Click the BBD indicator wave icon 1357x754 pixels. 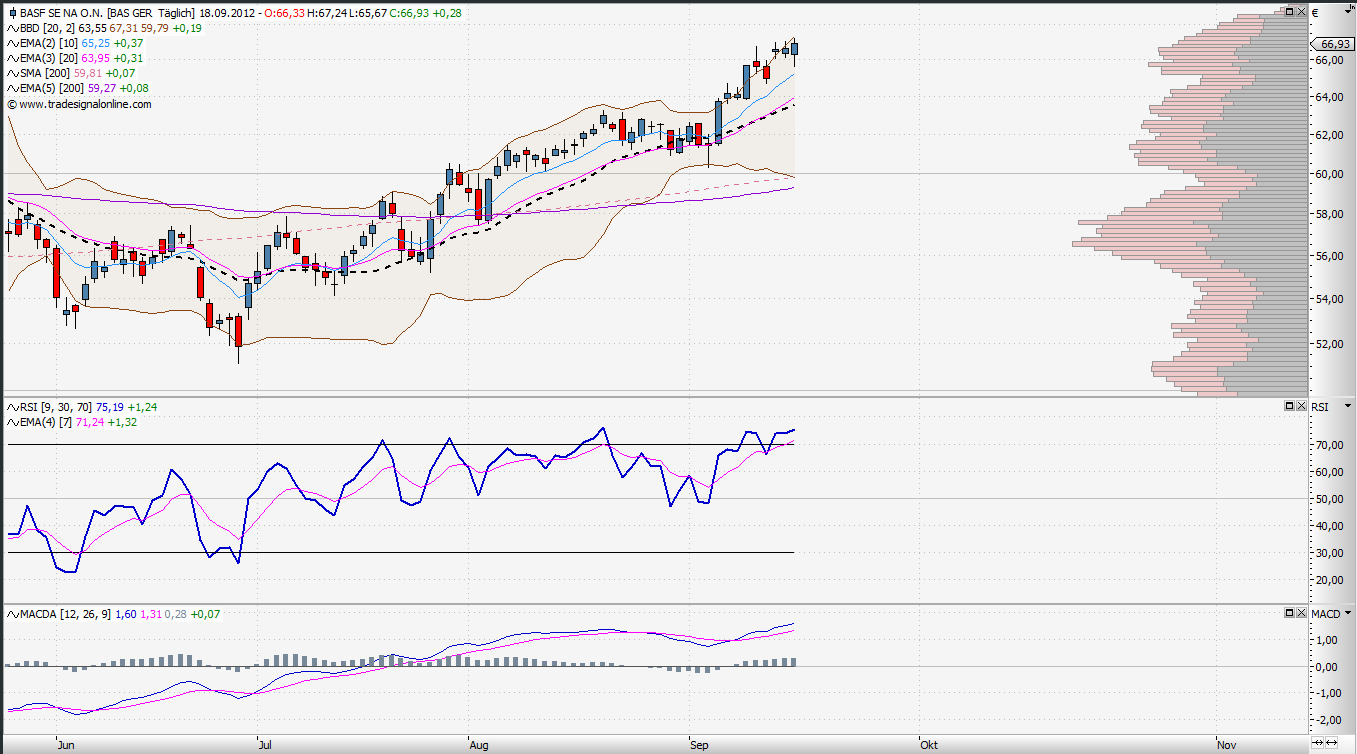point(12,28)
